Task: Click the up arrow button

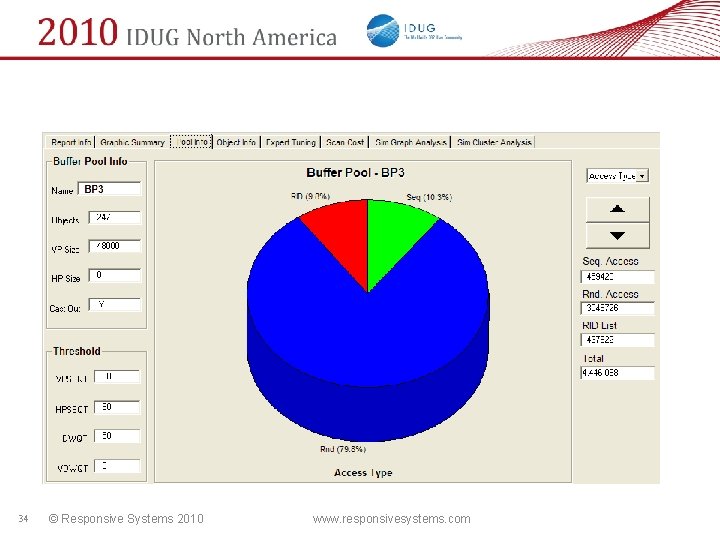Action: (x=618, y=210)
